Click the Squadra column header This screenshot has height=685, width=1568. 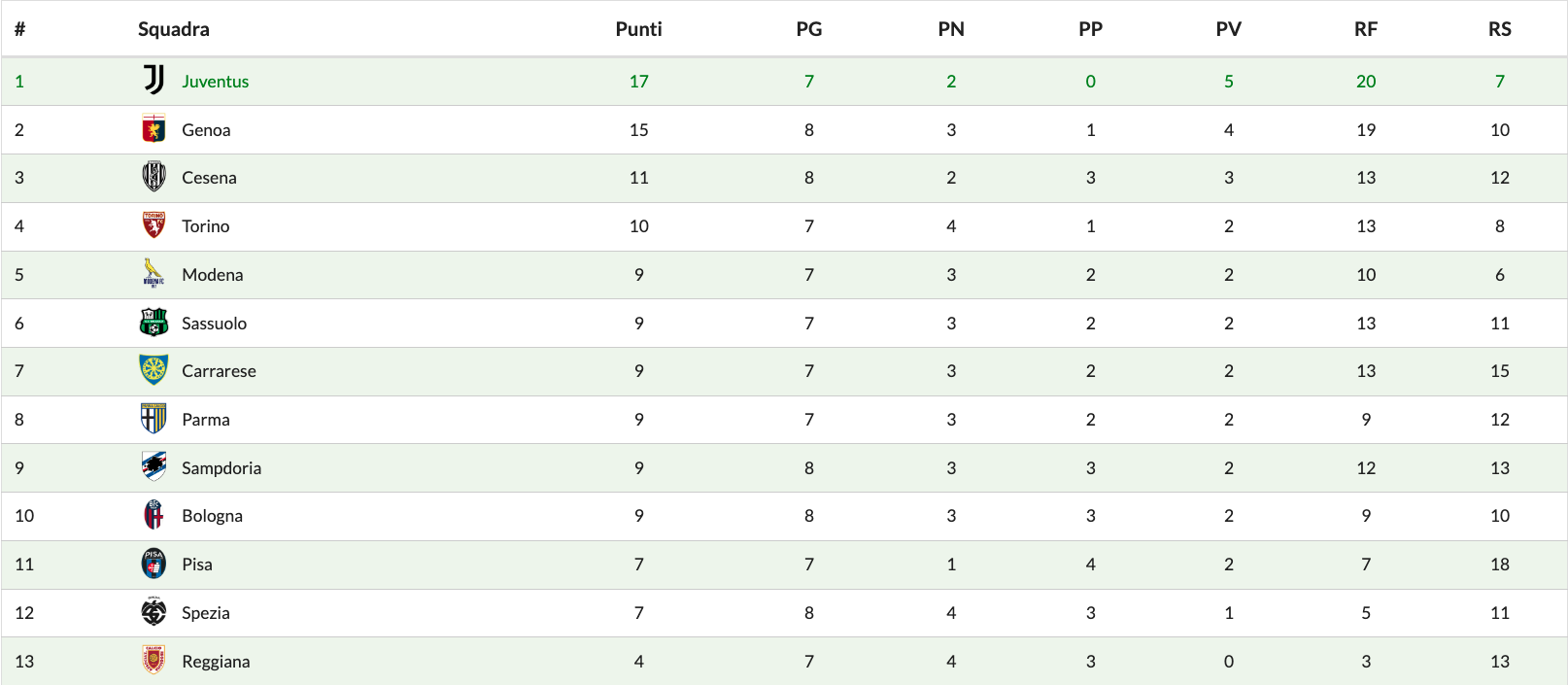(x=173, y=29)
